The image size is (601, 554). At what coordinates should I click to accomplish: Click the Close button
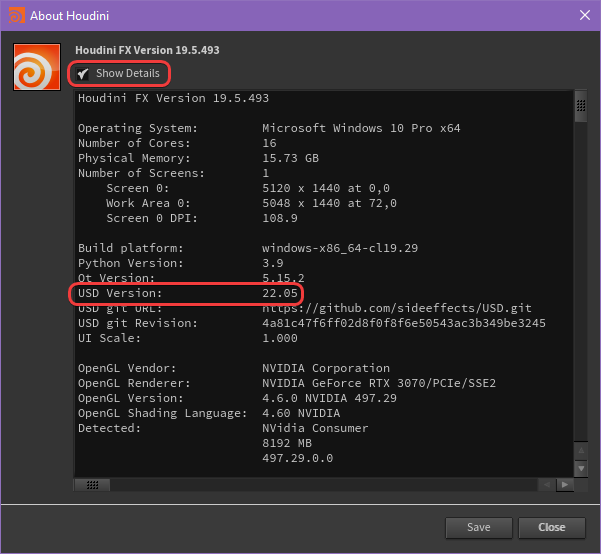coord(552,527)
